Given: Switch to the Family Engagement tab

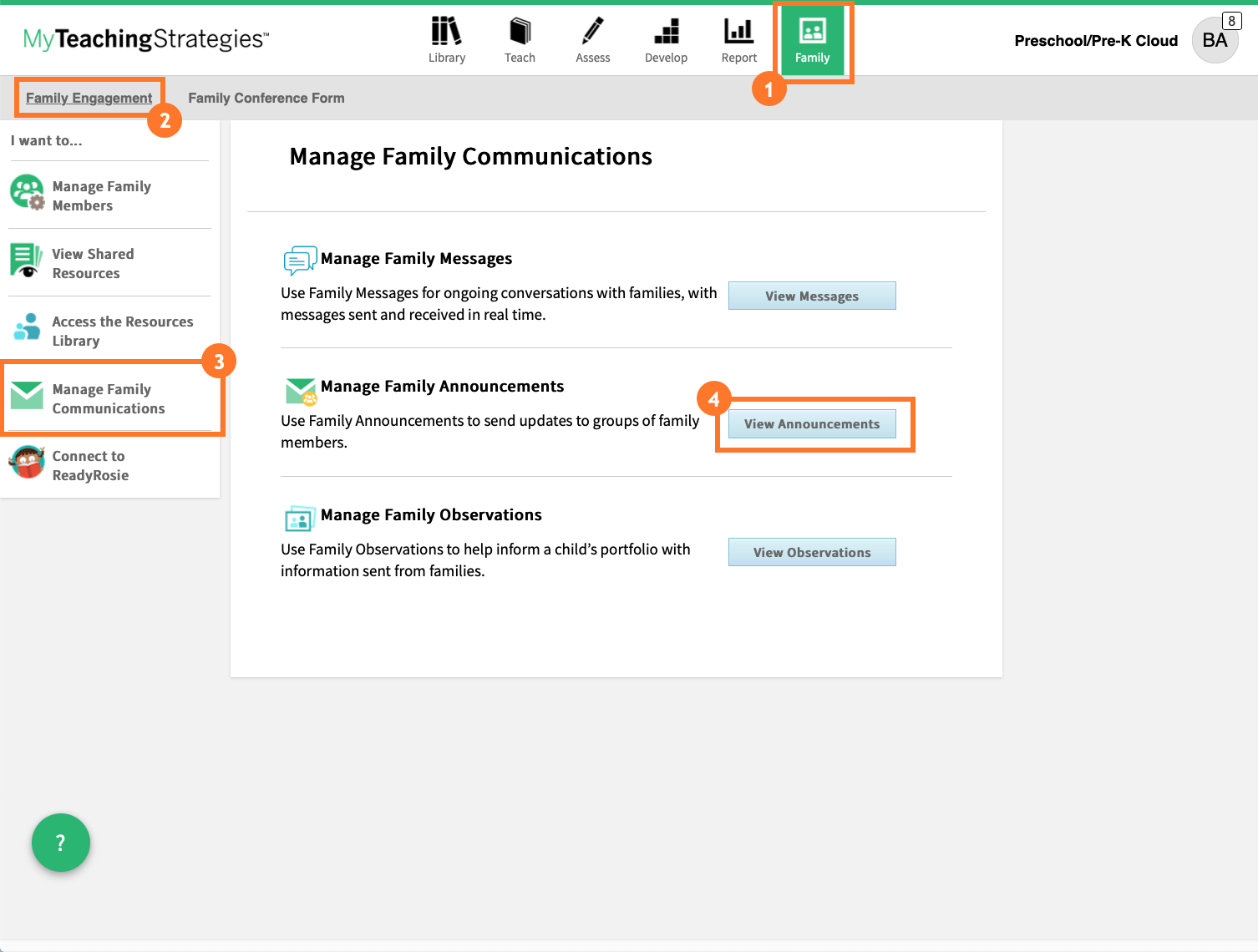Looking at the screenshot, I should [89, 98].
